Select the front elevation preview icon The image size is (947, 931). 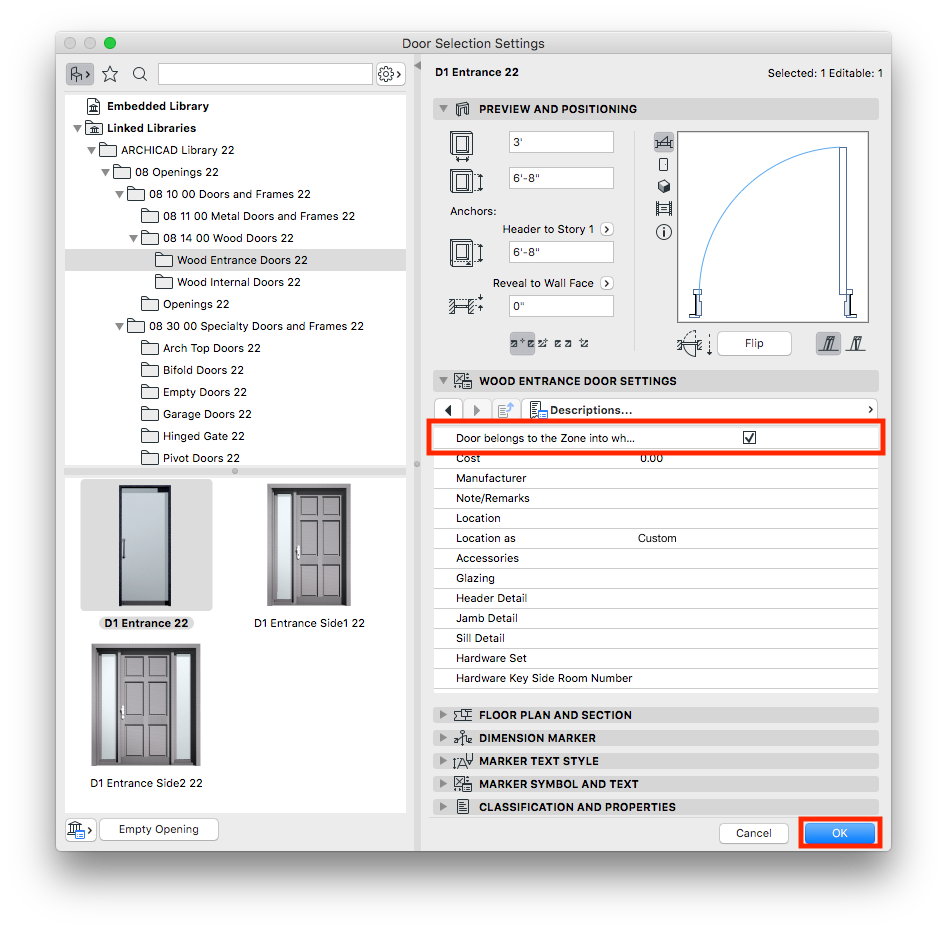coord(664,164)
